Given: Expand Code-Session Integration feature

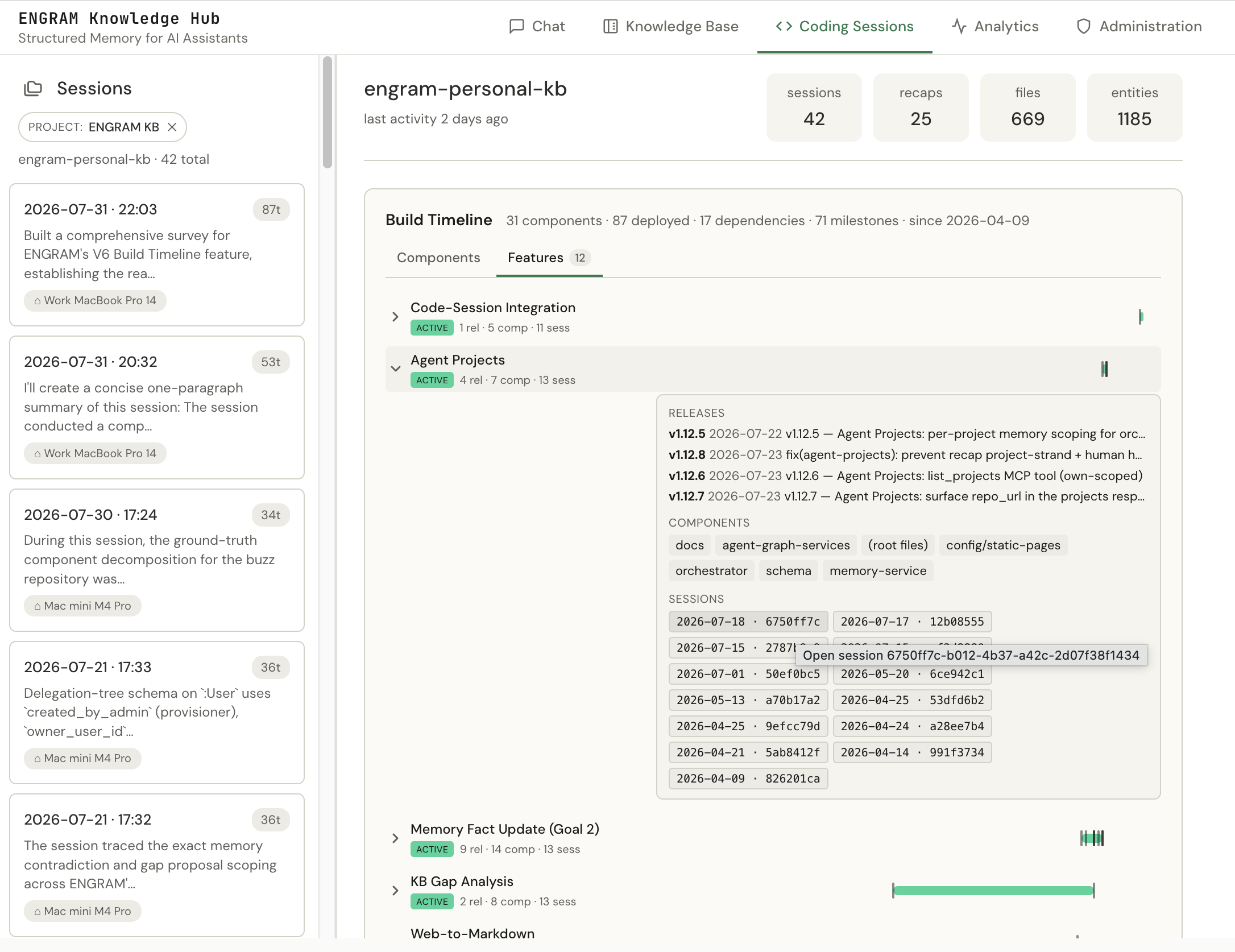Looking at the screenshot, I should click(395, 317).
